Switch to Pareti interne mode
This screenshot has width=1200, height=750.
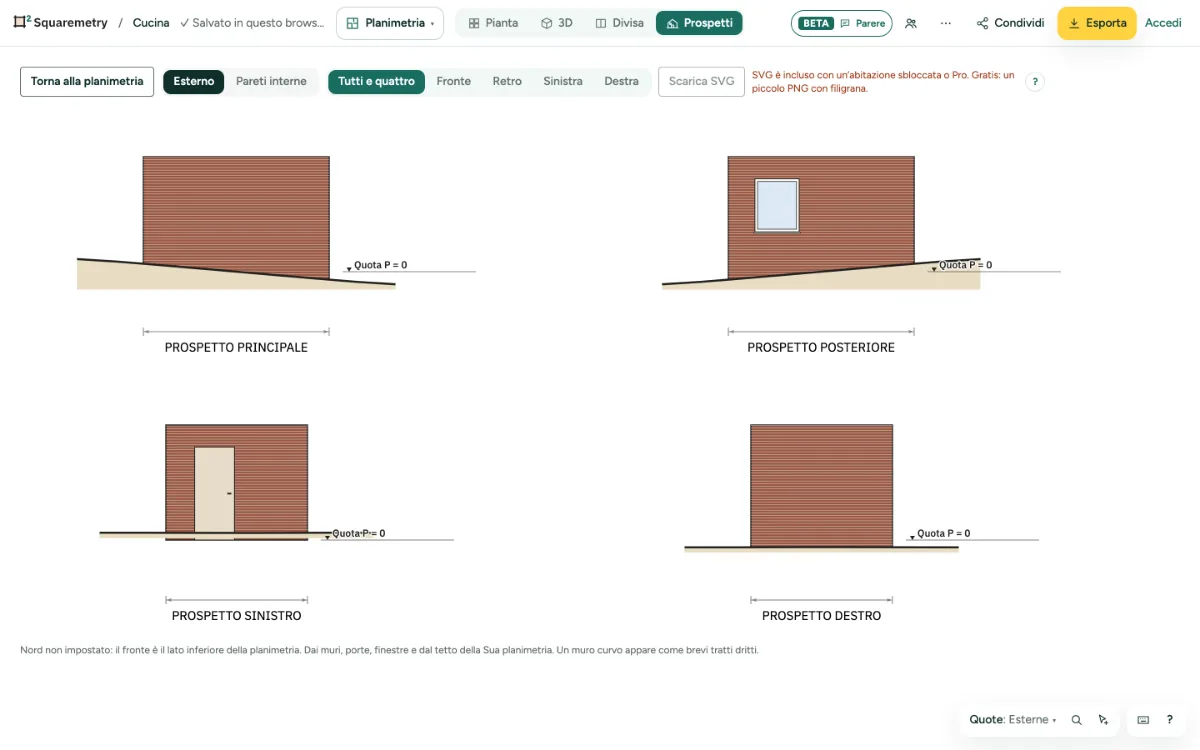pyautogui.click(x=271, y=82)
